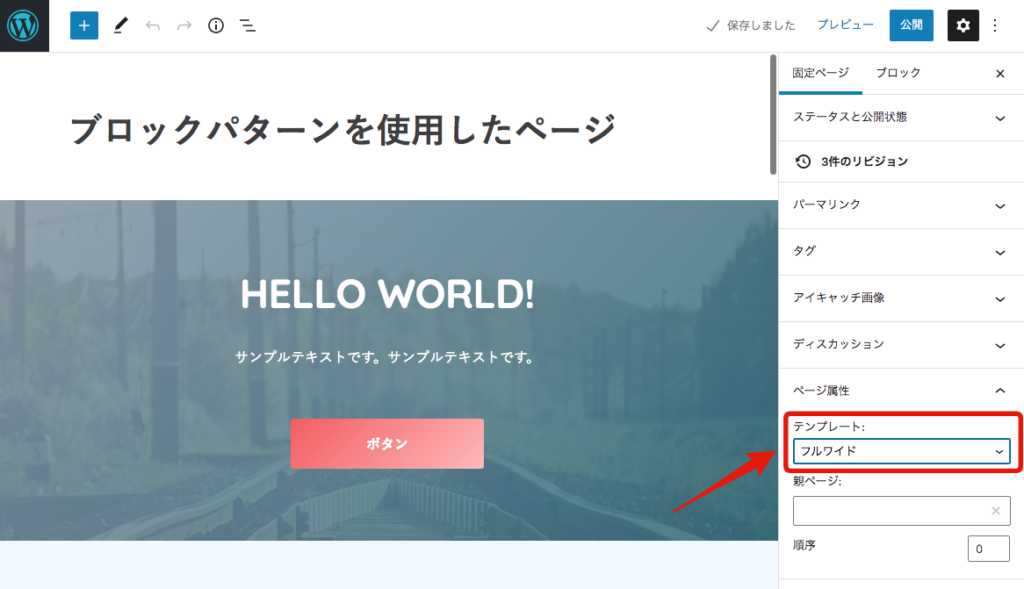This screenshot has height=589, width=1024.
Task: Toggle the settings gear sidebar
Action: coord(963,25)
